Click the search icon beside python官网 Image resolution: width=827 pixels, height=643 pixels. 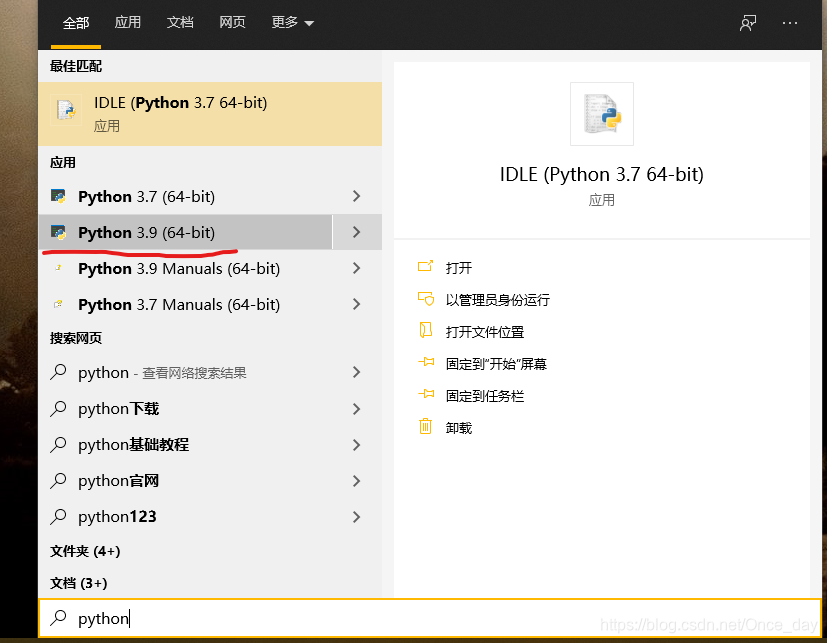pos(58,480)
